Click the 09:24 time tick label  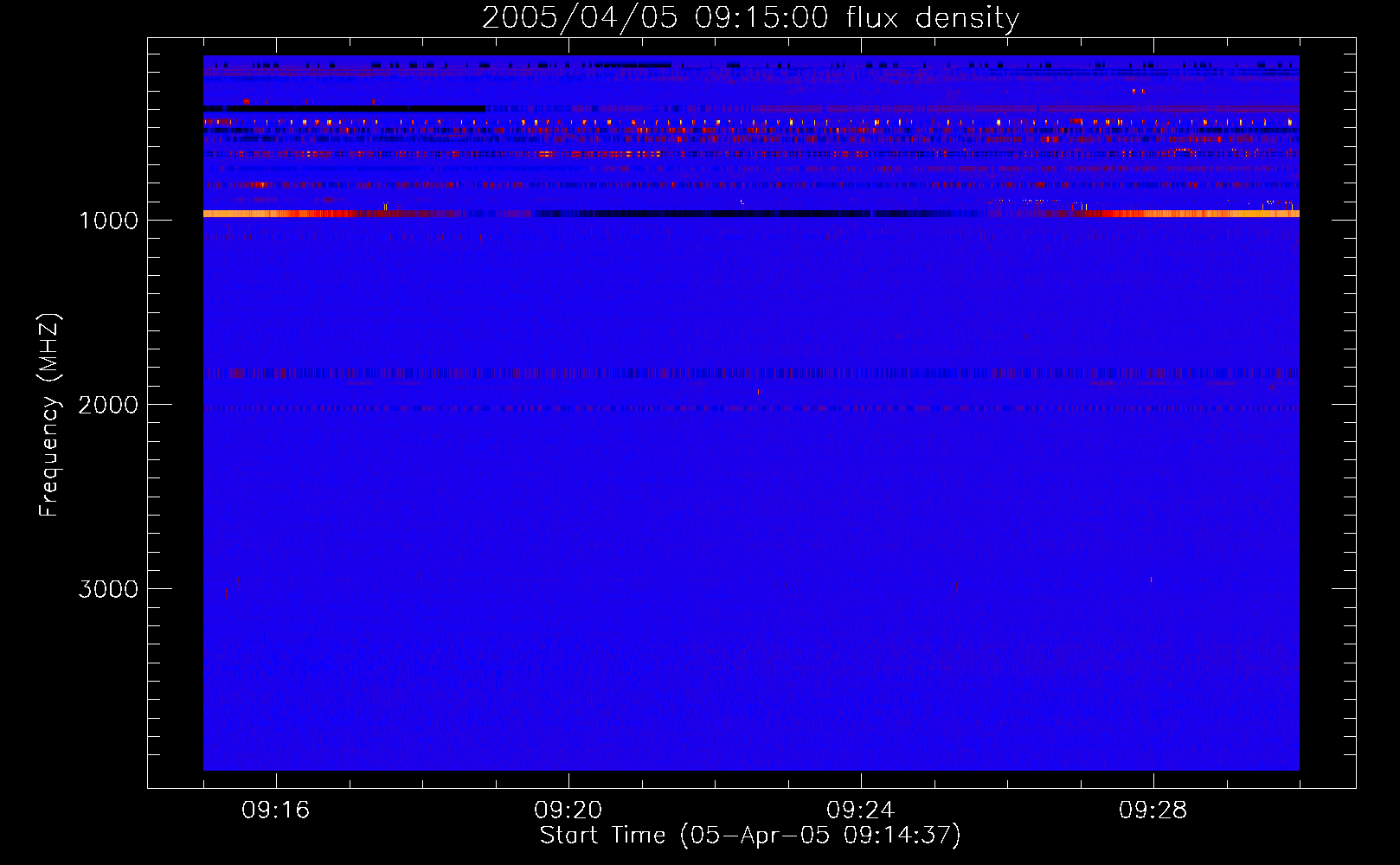pyautogui.click(x=861, y=810)
